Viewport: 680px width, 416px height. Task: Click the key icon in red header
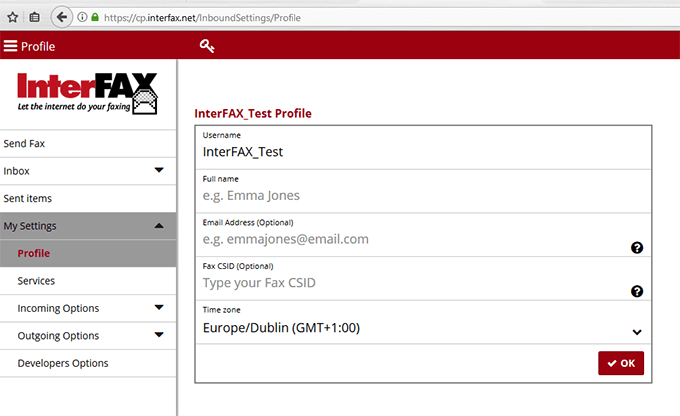click(x=207, y=46)
